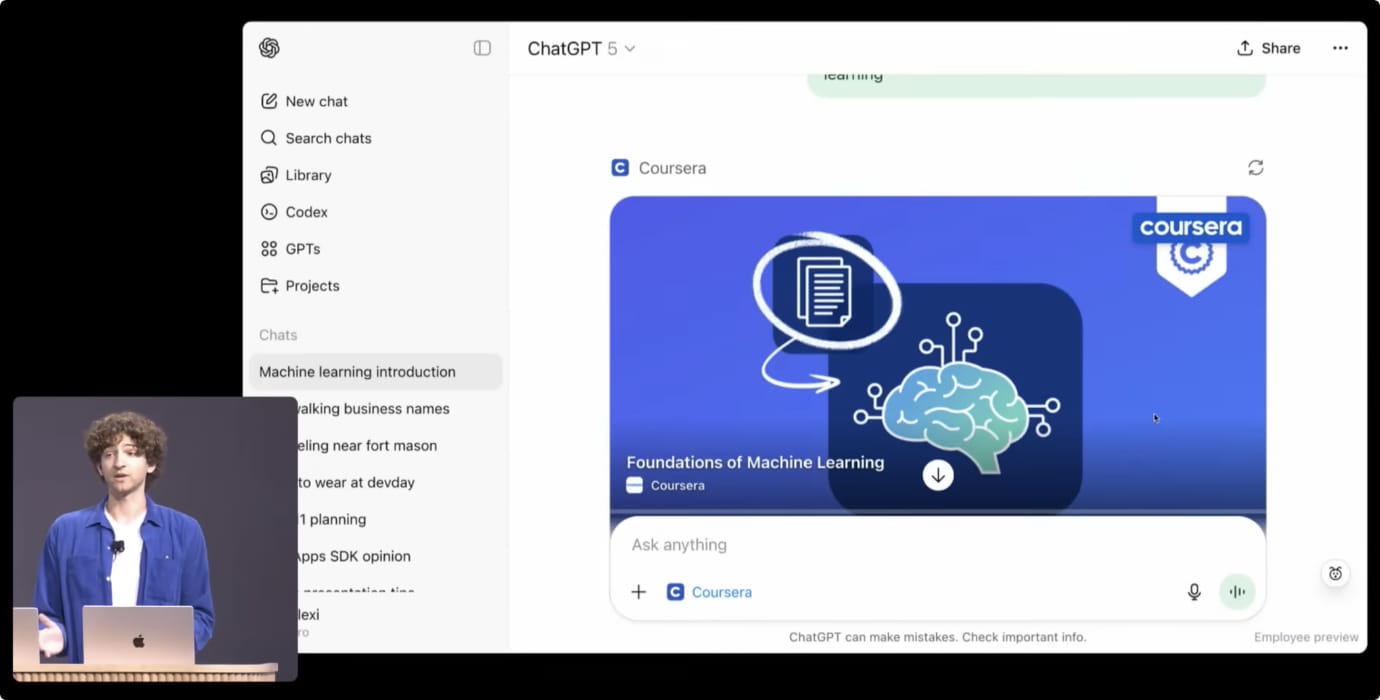Open the Projects section
Screen dimensions: 1380x700
(311, 285)
